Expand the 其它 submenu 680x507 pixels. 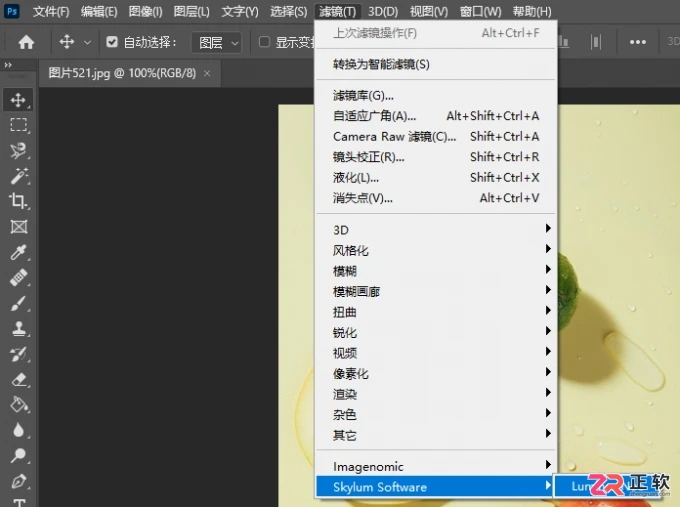(x=436, y=435)
